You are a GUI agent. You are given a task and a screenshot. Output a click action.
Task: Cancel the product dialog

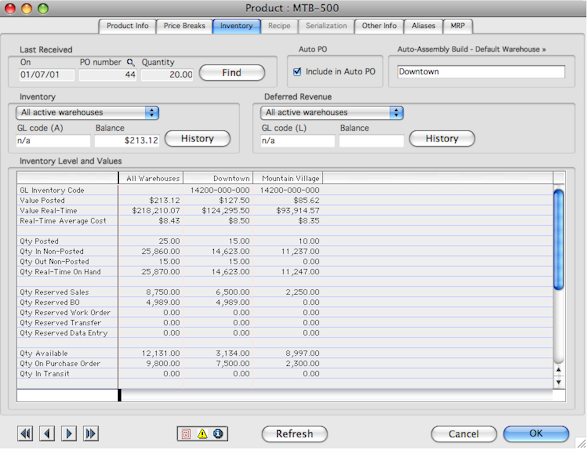463,434
